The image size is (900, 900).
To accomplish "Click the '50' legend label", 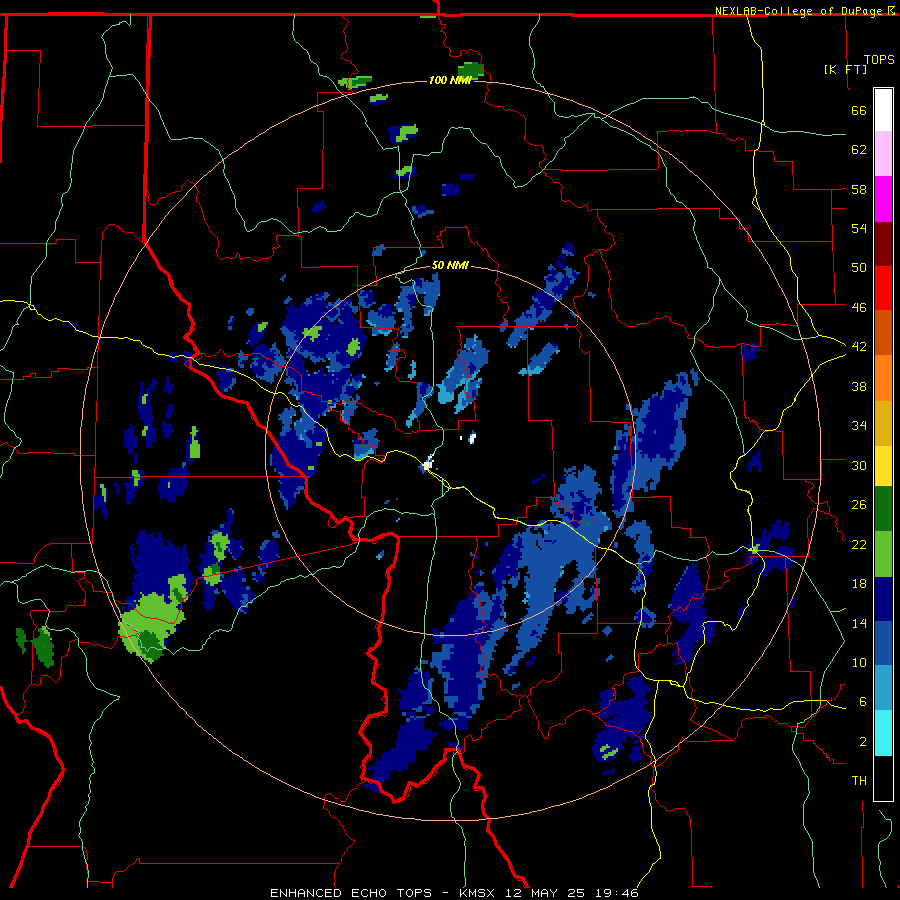I will tap(859, 267).
